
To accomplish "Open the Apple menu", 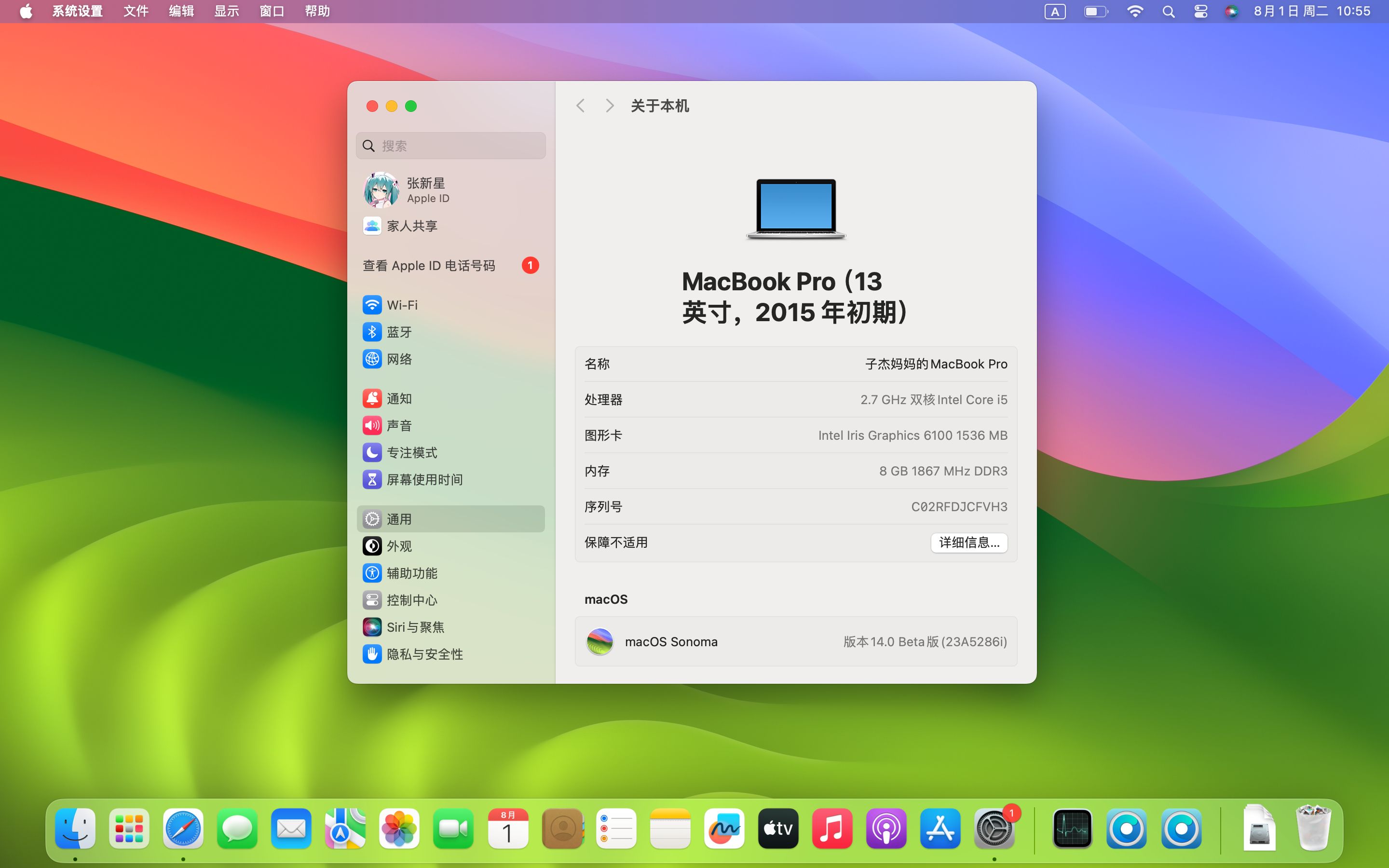I will point(26,11).
